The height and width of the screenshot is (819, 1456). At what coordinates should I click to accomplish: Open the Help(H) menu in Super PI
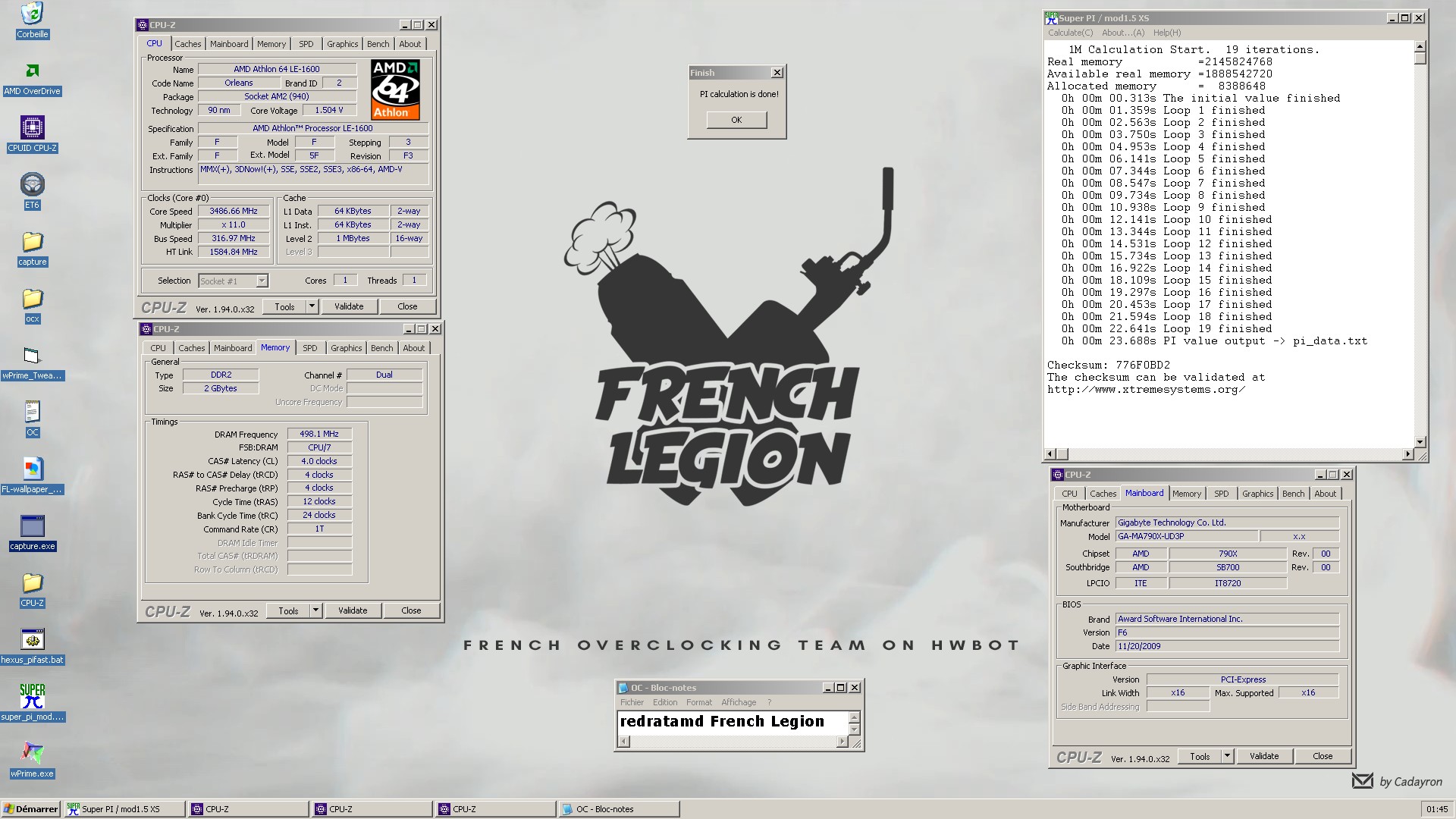tap(1167, 33)
